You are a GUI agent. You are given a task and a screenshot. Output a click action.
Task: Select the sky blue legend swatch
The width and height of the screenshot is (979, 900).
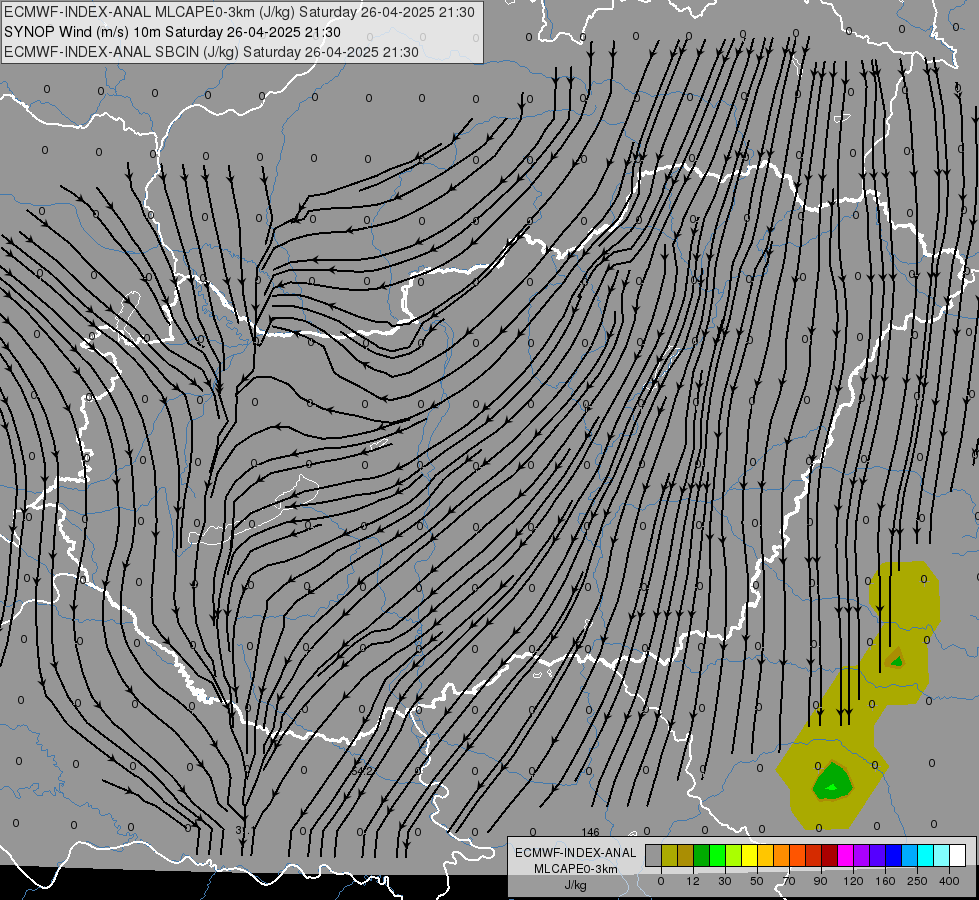(910, 855)
